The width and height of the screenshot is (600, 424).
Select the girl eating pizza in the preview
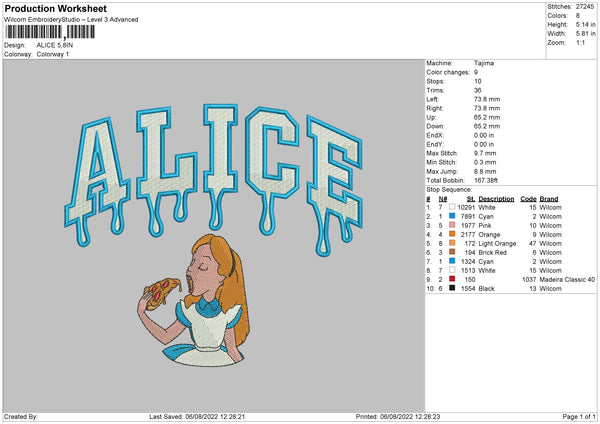pos(194,300)
